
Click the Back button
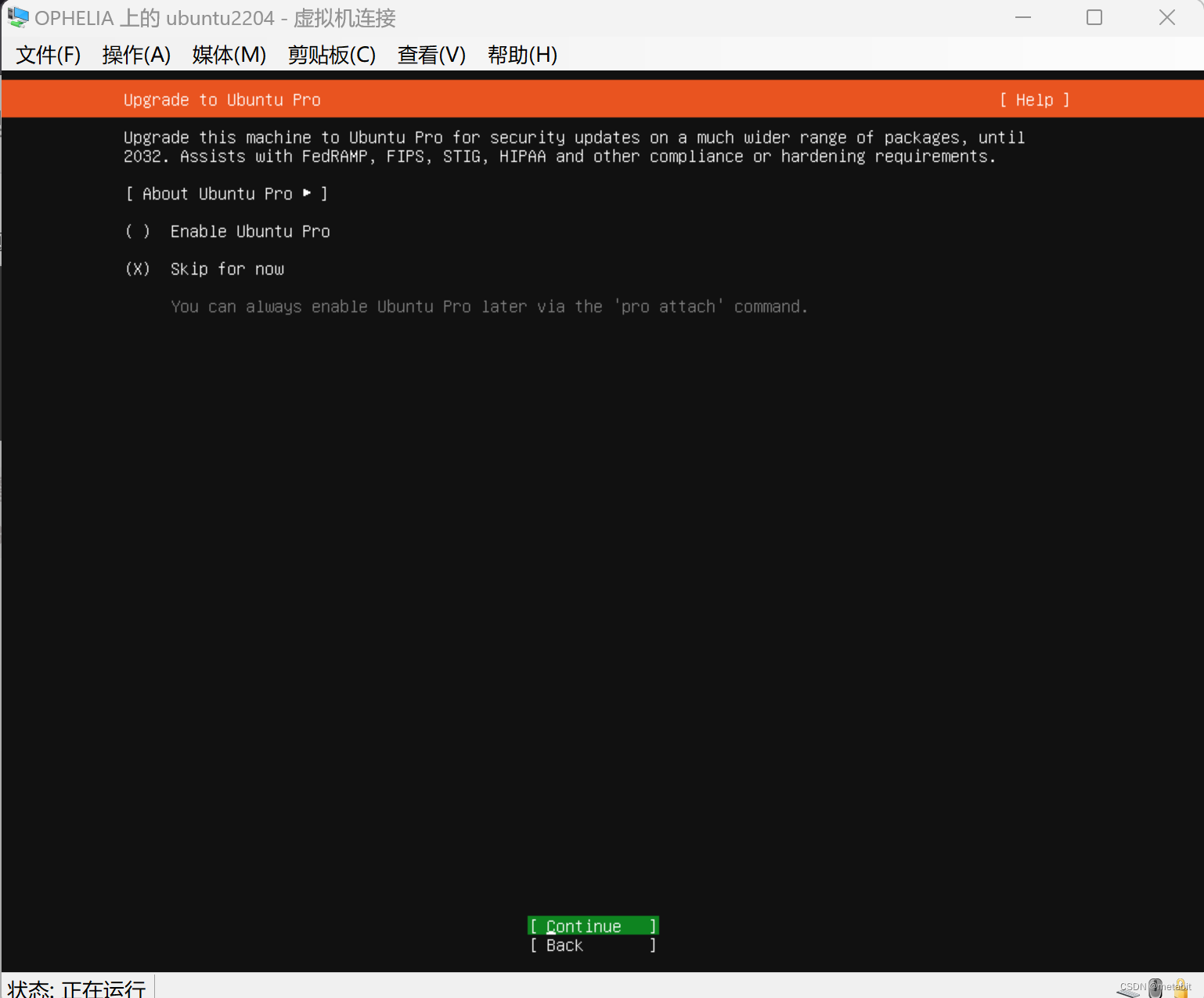593,945
